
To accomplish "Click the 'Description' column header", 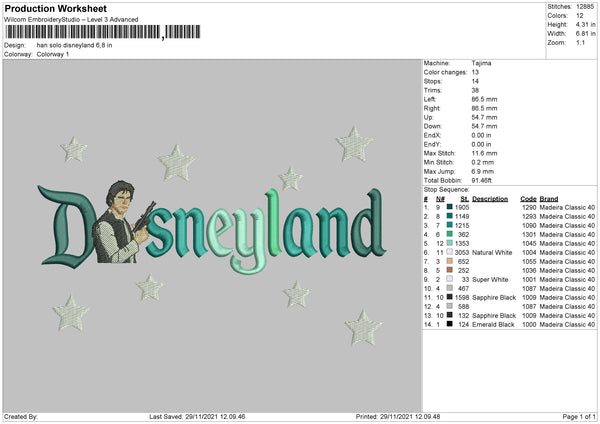I will click(490, 199).
